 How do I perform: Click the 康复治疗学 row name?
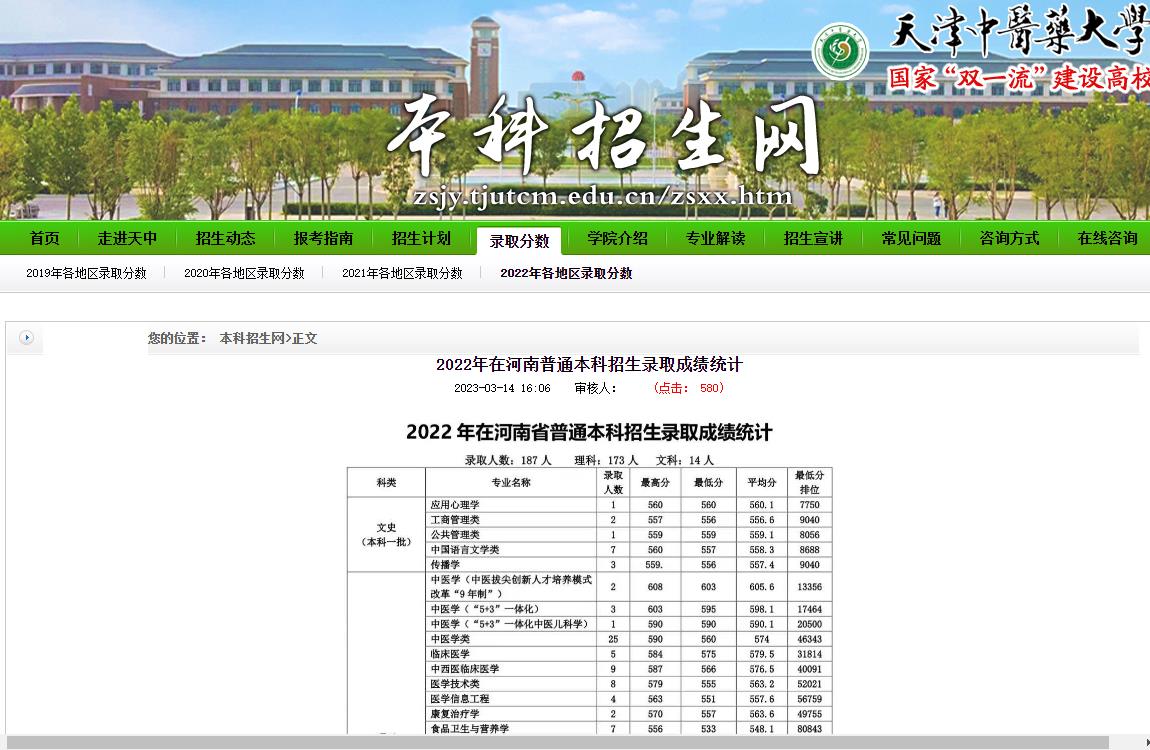(455, 714)
